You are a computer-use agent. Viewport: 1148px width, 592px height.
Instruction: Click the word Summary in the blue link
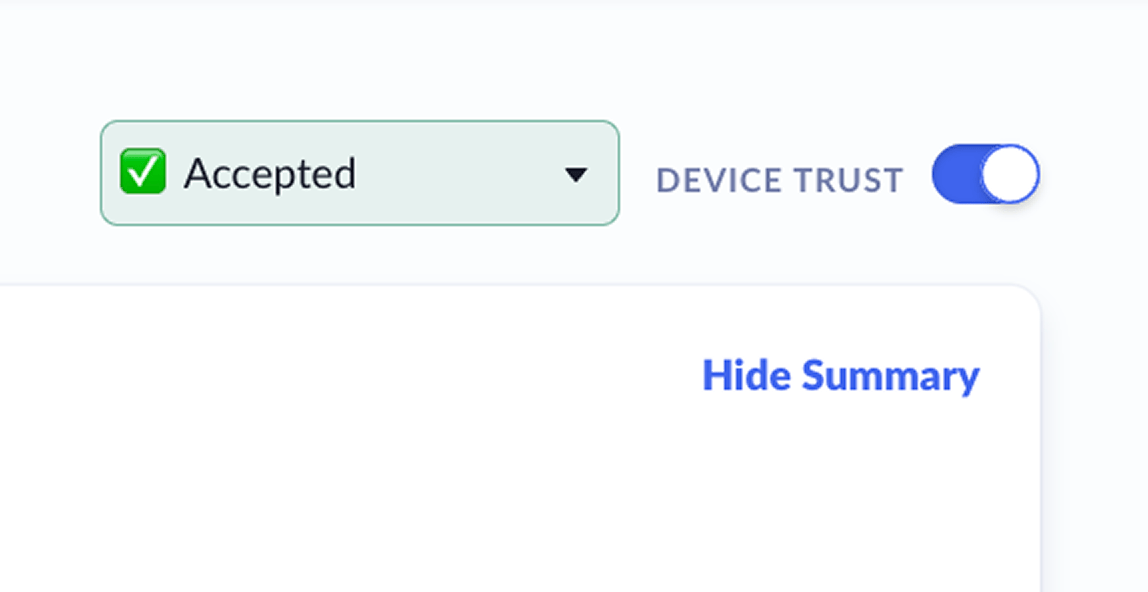click(x=890, y=376)
